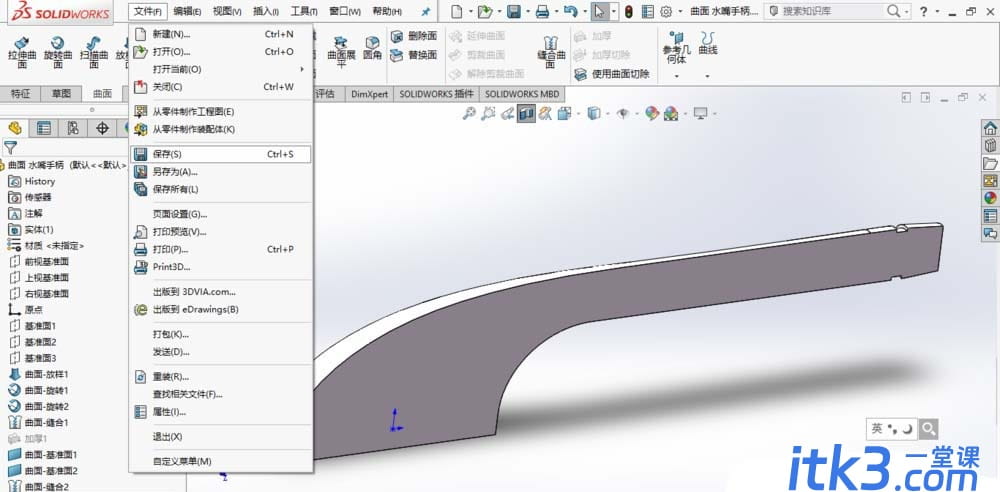Click Swept Surface (扫描曲面) tool

coord(94,52)
